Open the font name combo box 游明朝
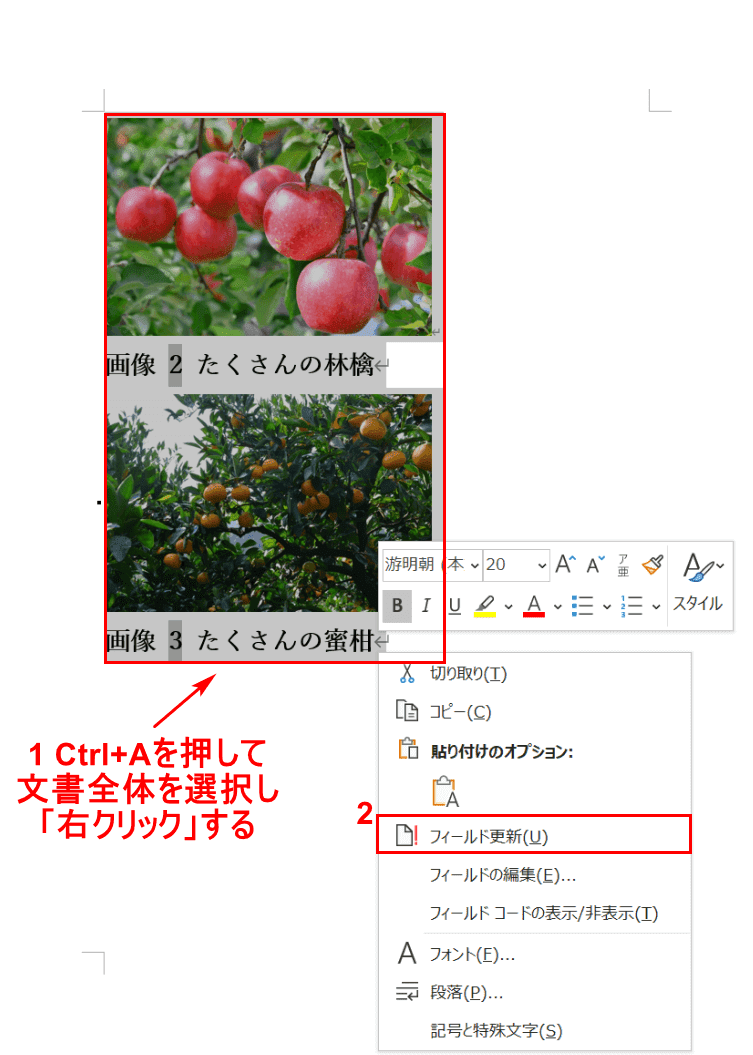Viewport: 753px width, 1055px height. coord(432,565)
